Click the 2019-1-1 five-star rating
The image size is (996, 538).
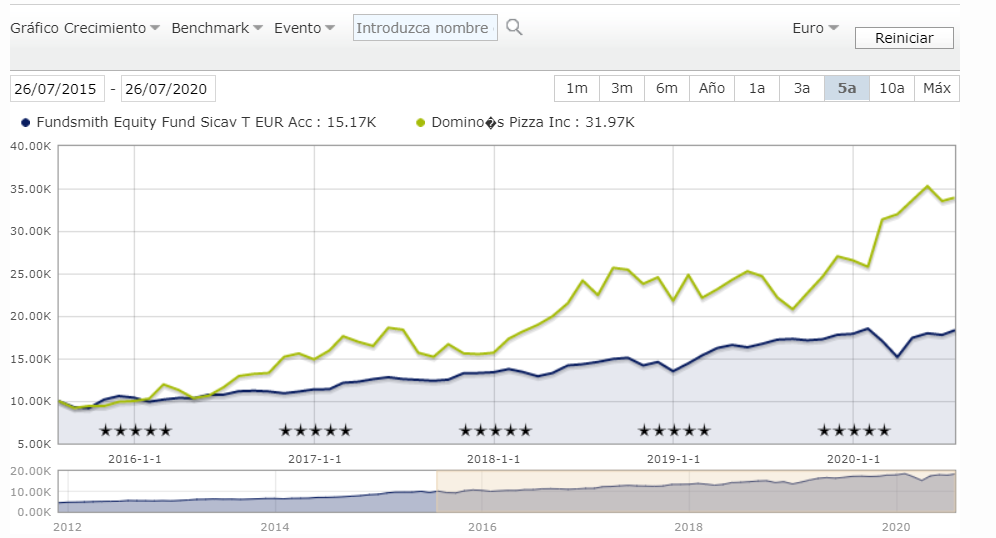[x=674, y=431]
